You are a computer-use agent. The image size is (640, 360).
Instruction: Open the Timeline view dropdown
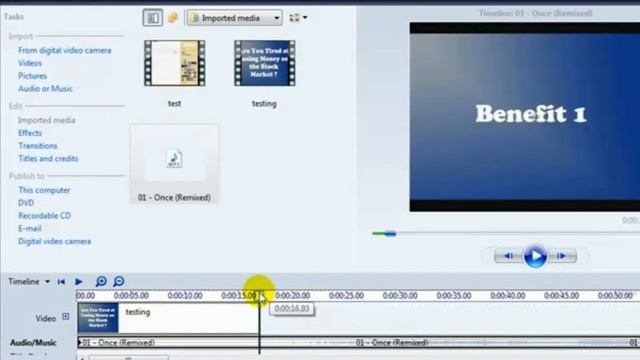(x=29, y=282)
